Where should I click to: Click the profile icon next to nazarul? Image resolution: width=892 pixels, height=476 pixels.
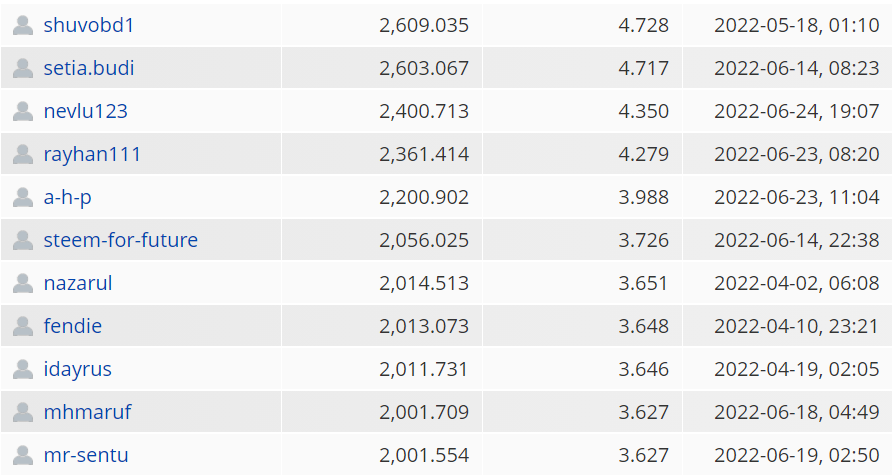click(x=23, y=283)
